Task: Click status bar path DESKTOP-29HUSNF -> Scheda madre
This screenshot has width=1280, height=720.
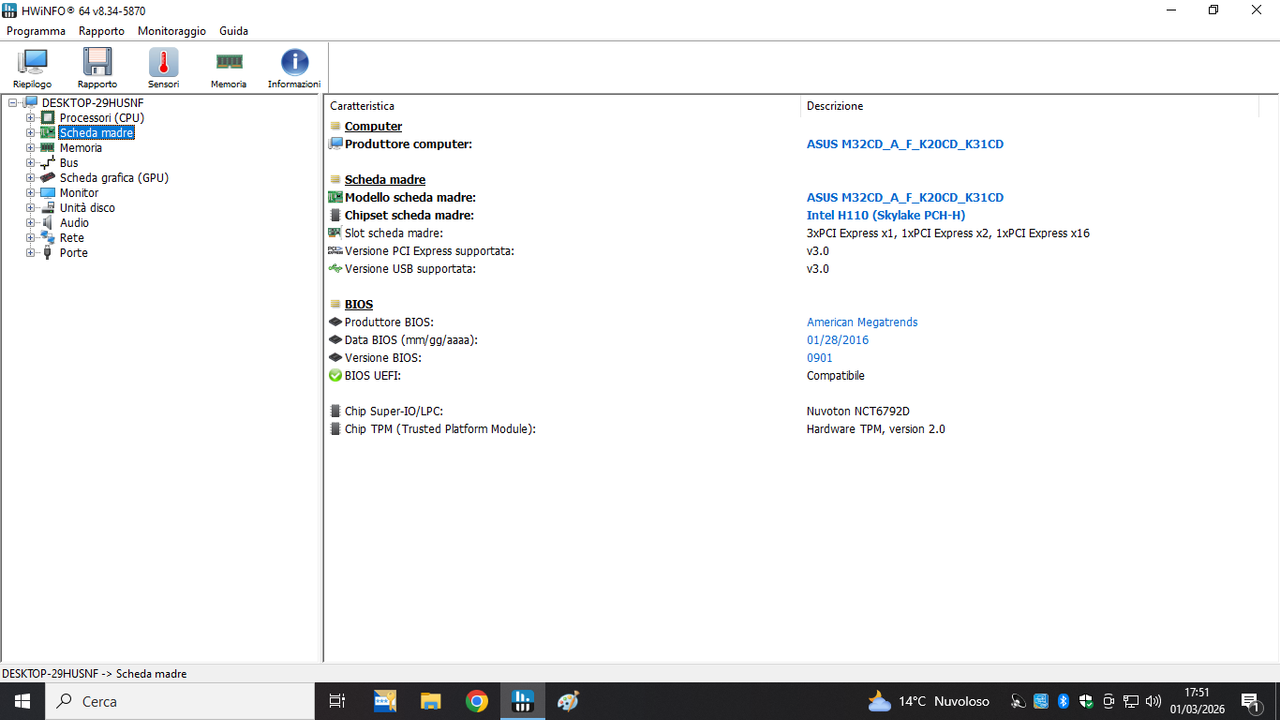Action: (95, 674)
